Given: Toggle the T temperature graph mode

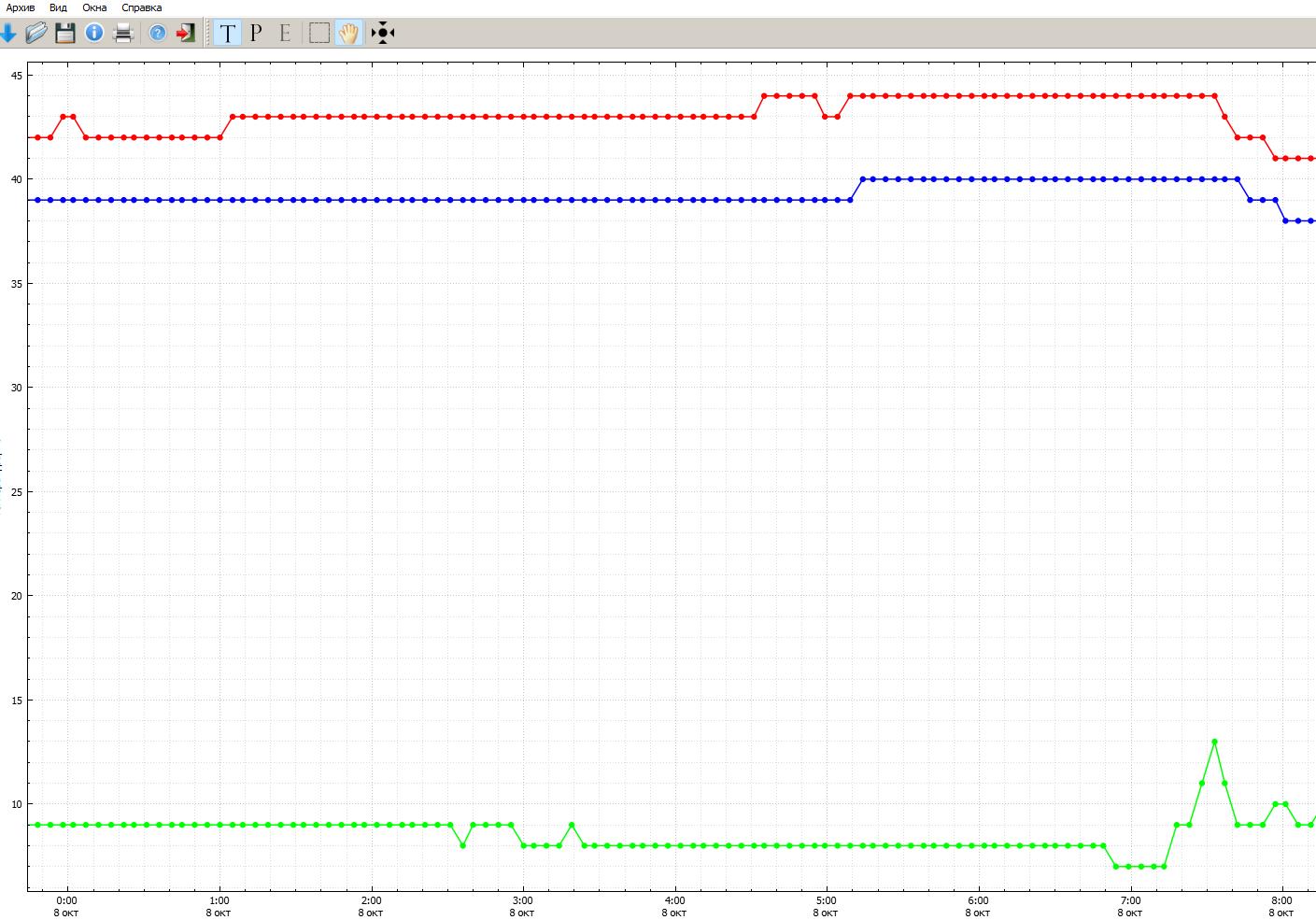Looking at the screenshot, I should [x=227, y=34].
